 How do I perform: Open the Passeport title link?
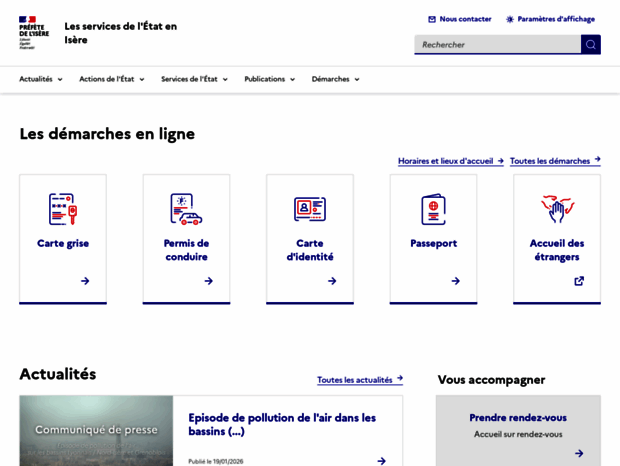[x=433, y=243]
